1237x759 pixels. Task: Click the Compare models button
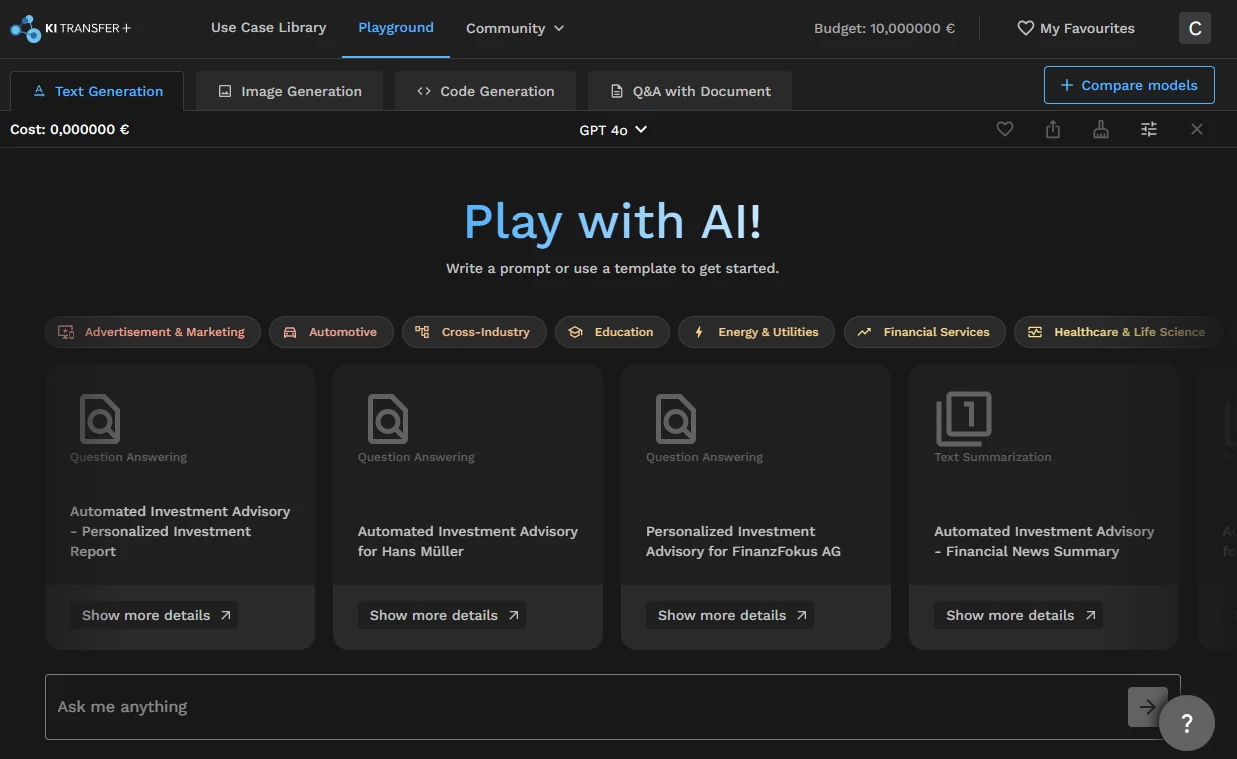[x=1128, y=85]
